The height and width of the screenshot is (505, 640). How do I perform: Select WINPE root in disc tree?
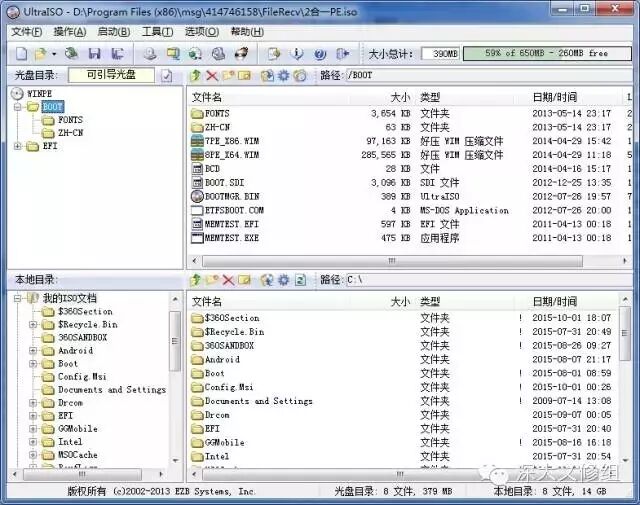pos(39,93)
